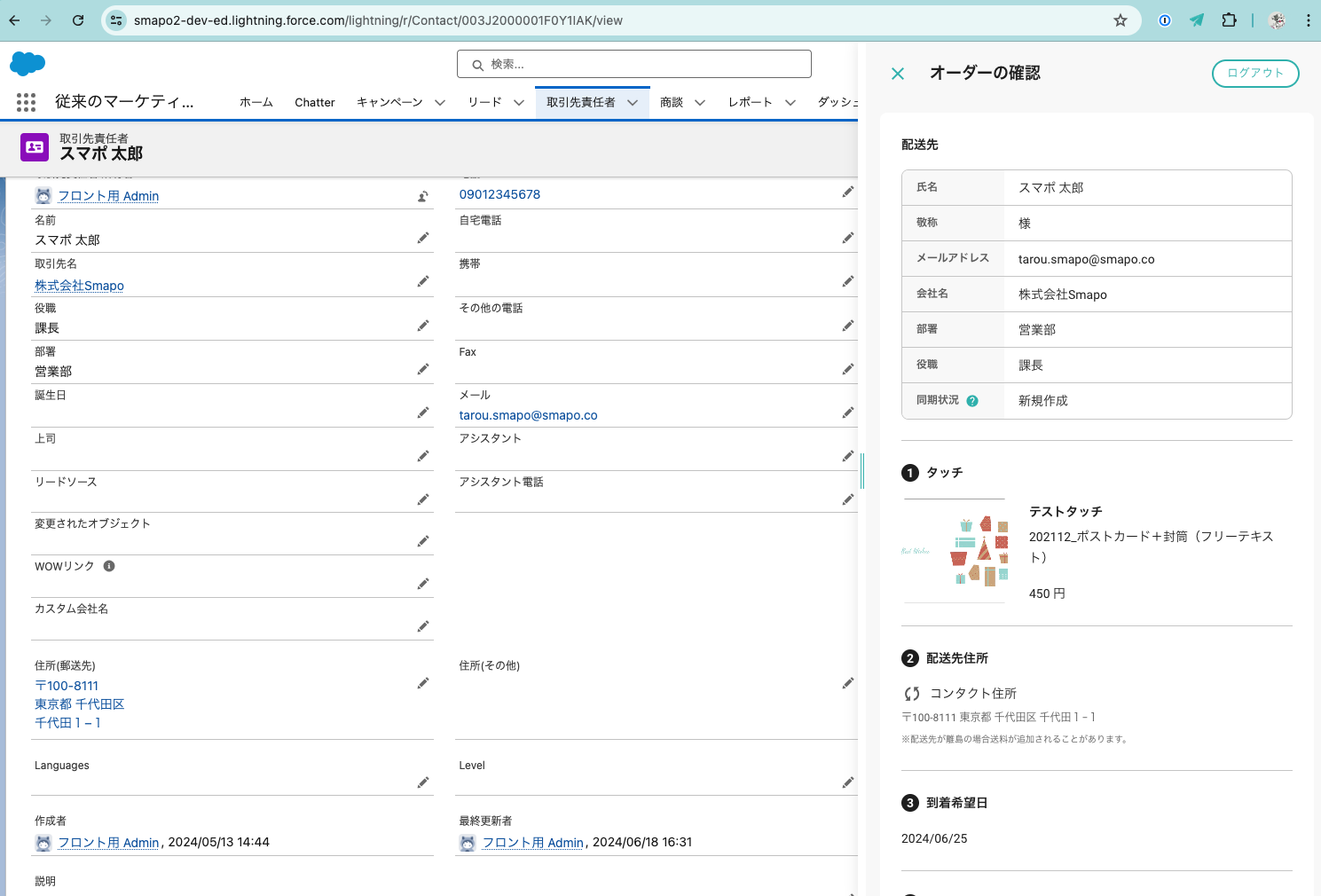Edit the 部署 field pencil icon

pos(423,369)
